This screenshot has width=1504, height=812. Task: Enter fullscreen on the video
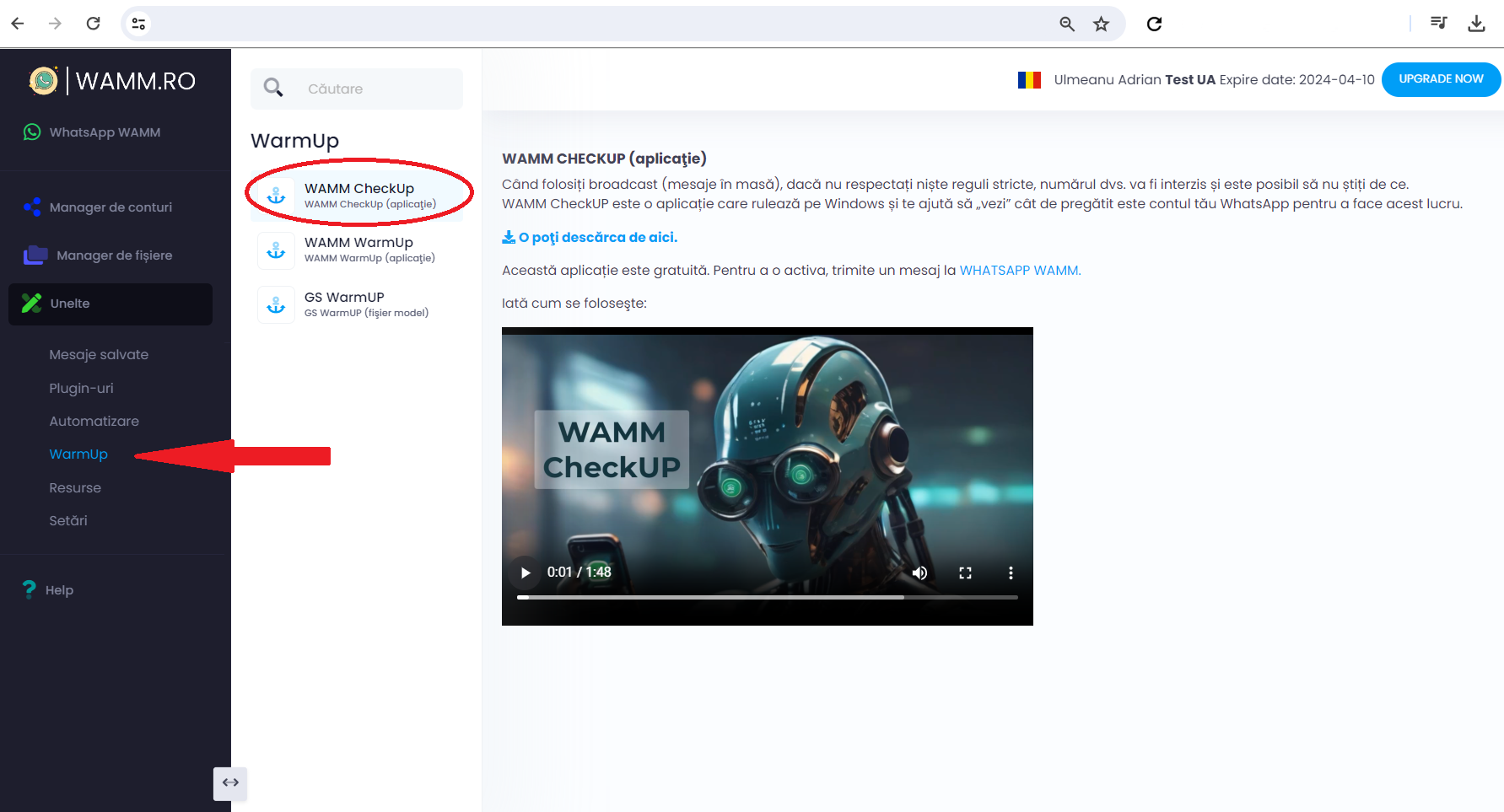pyautogui.click(x=965, y=573)
